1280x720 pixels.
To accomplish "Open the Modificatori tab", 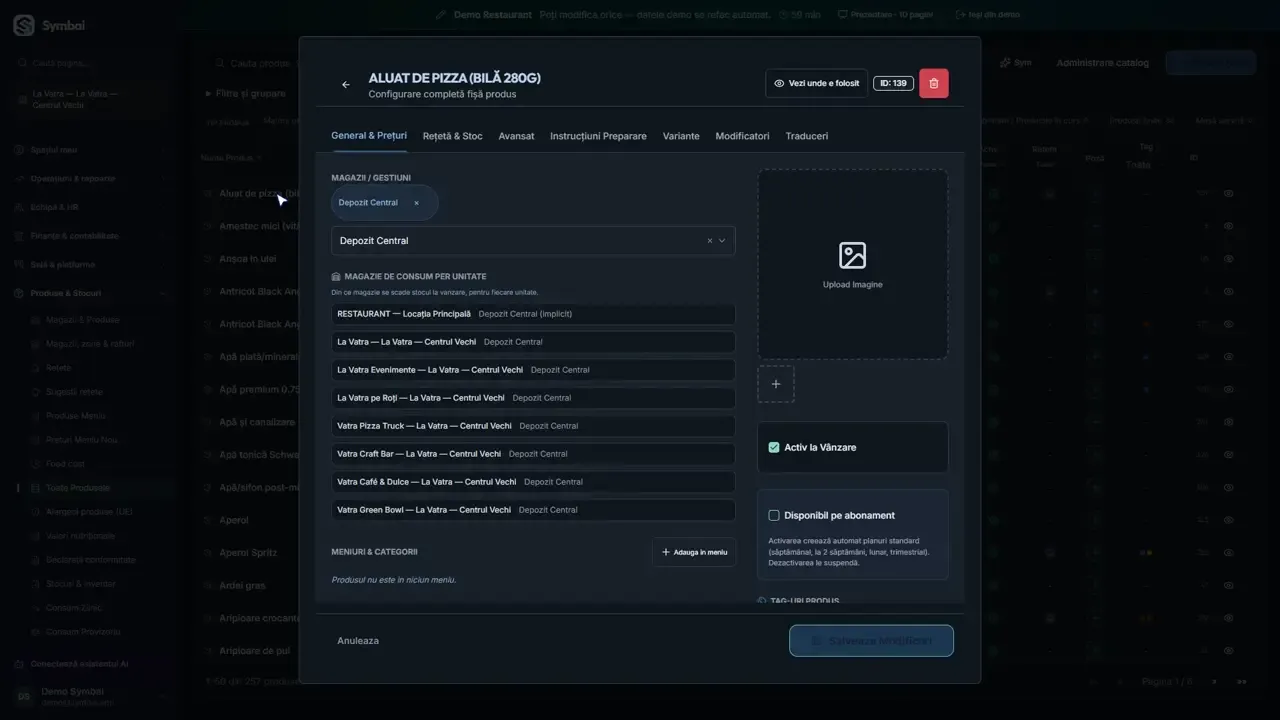I will pyautogui.click(x=743, y=136).
